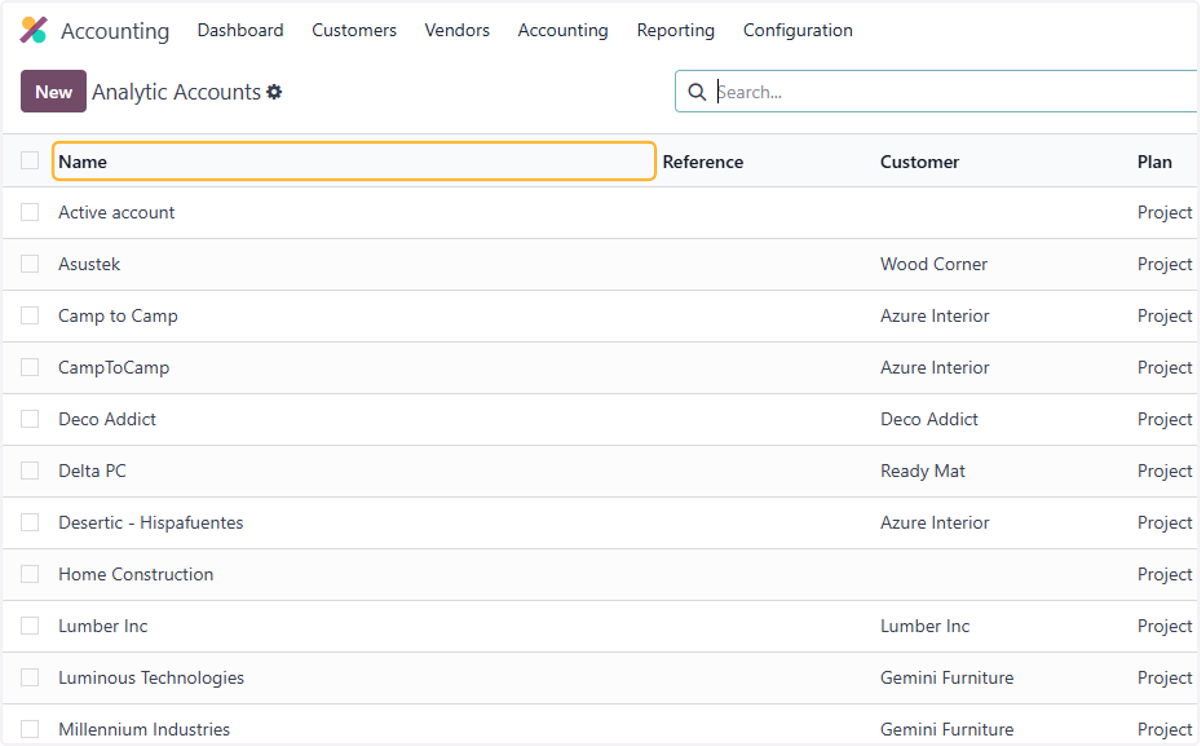1200x746 pixels.
Task: Click the New button
Action: [54, 91]
